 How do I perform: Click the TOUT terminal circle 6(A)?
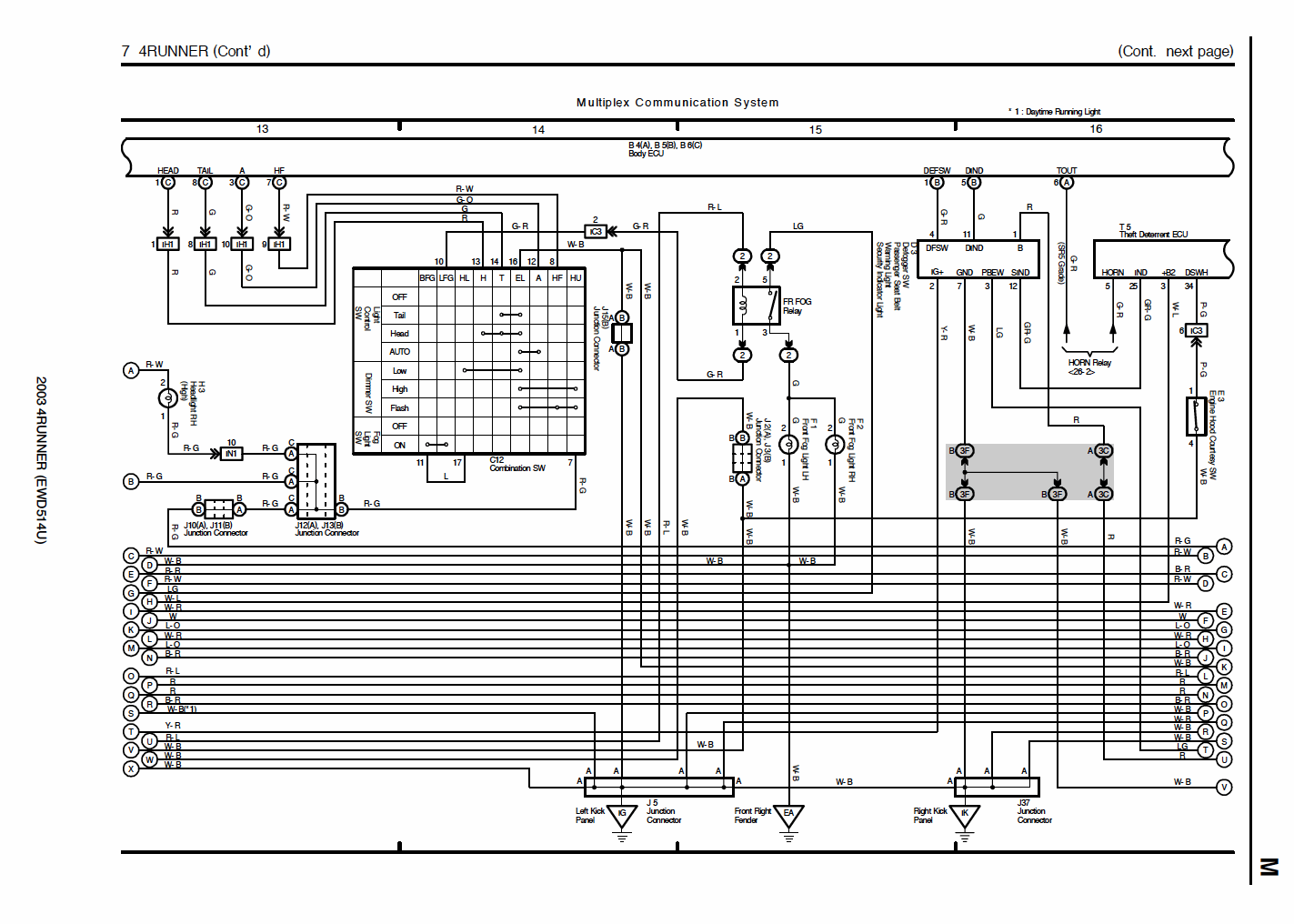[1067, 183]
